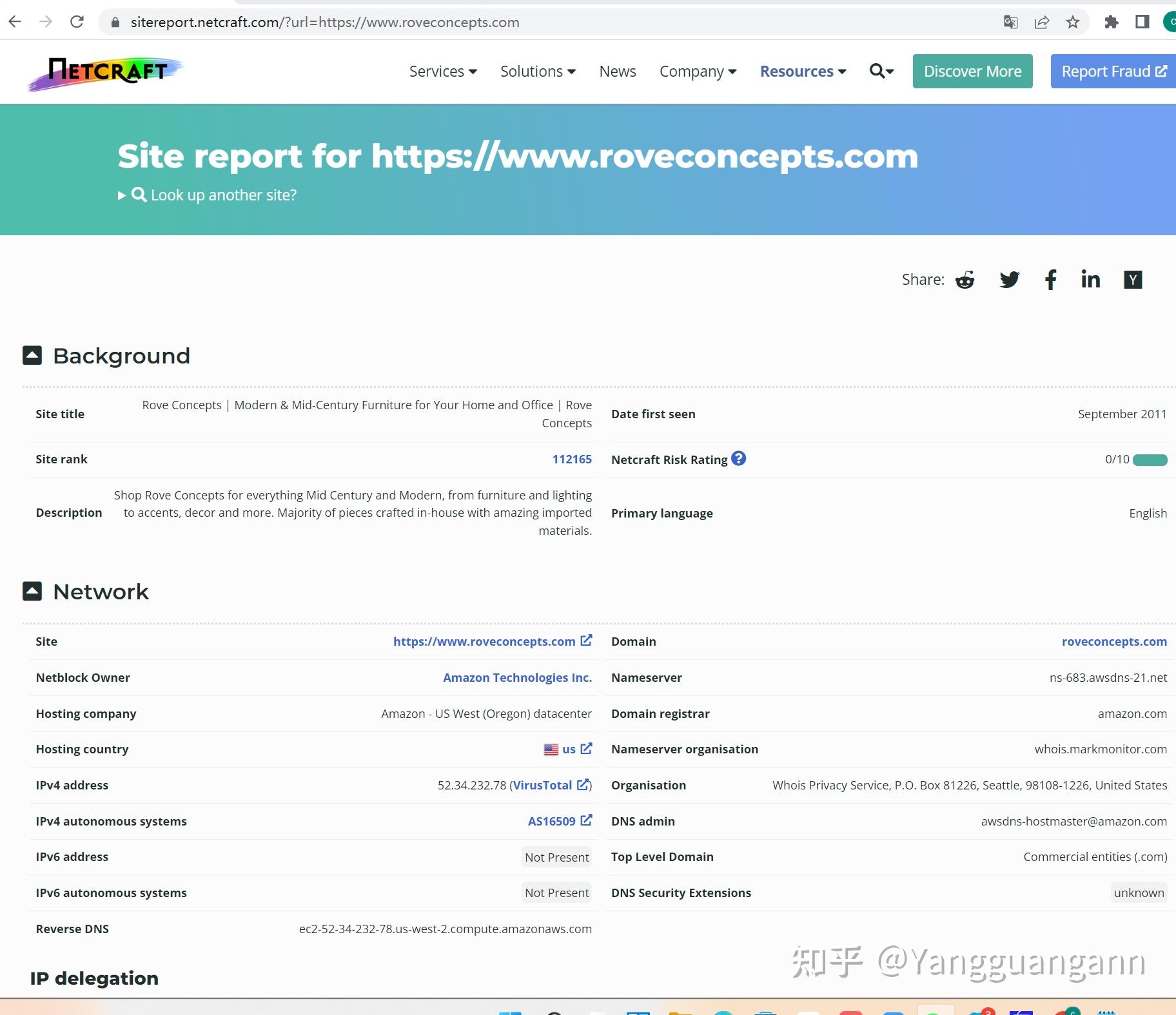
Task: Open the VirusTotal link for IPv4 address
Action: [551, 785]
